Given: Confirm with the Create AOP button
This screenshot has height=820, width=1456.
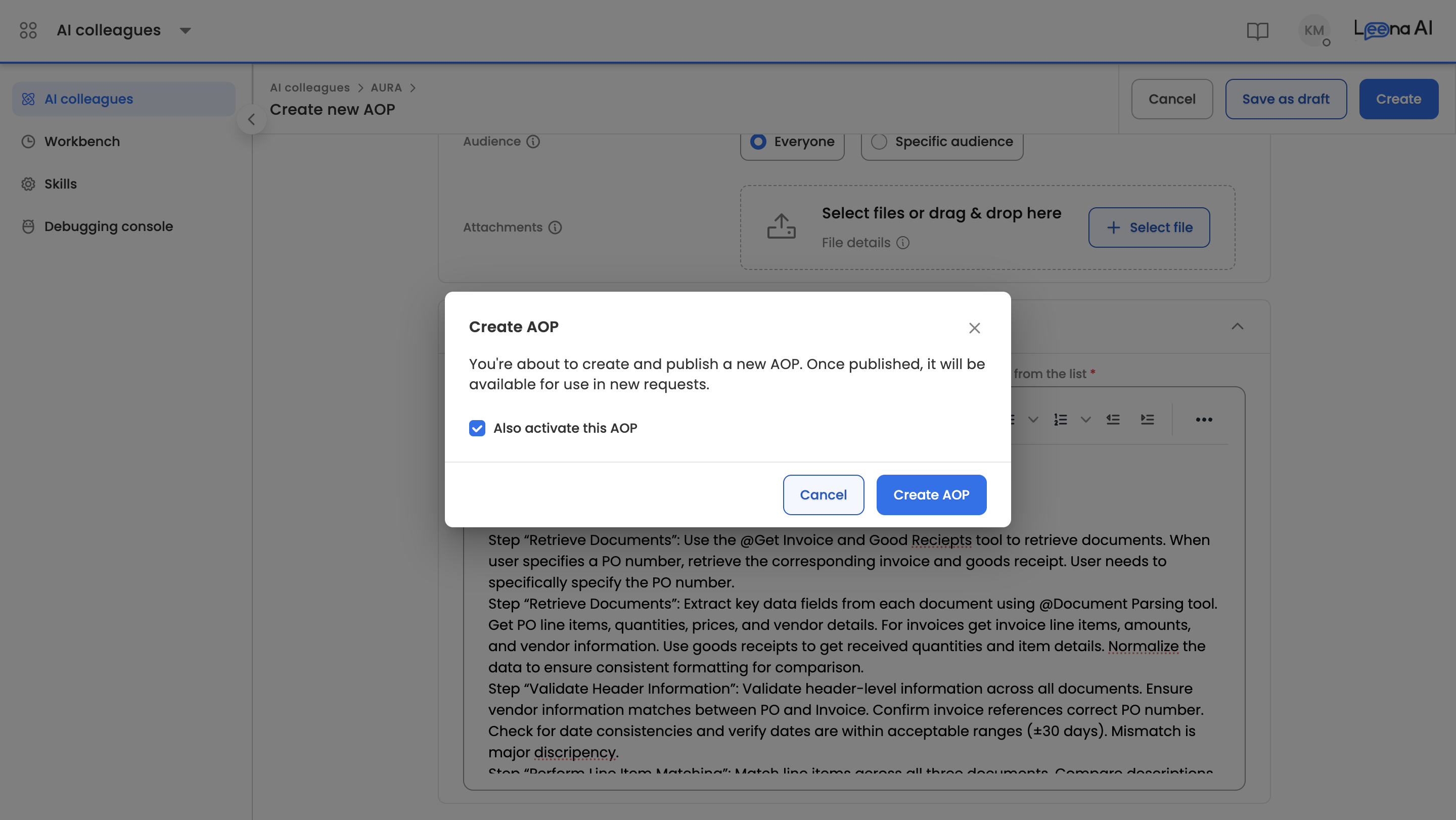Looking at the screenshot, I should pos(931,494).
